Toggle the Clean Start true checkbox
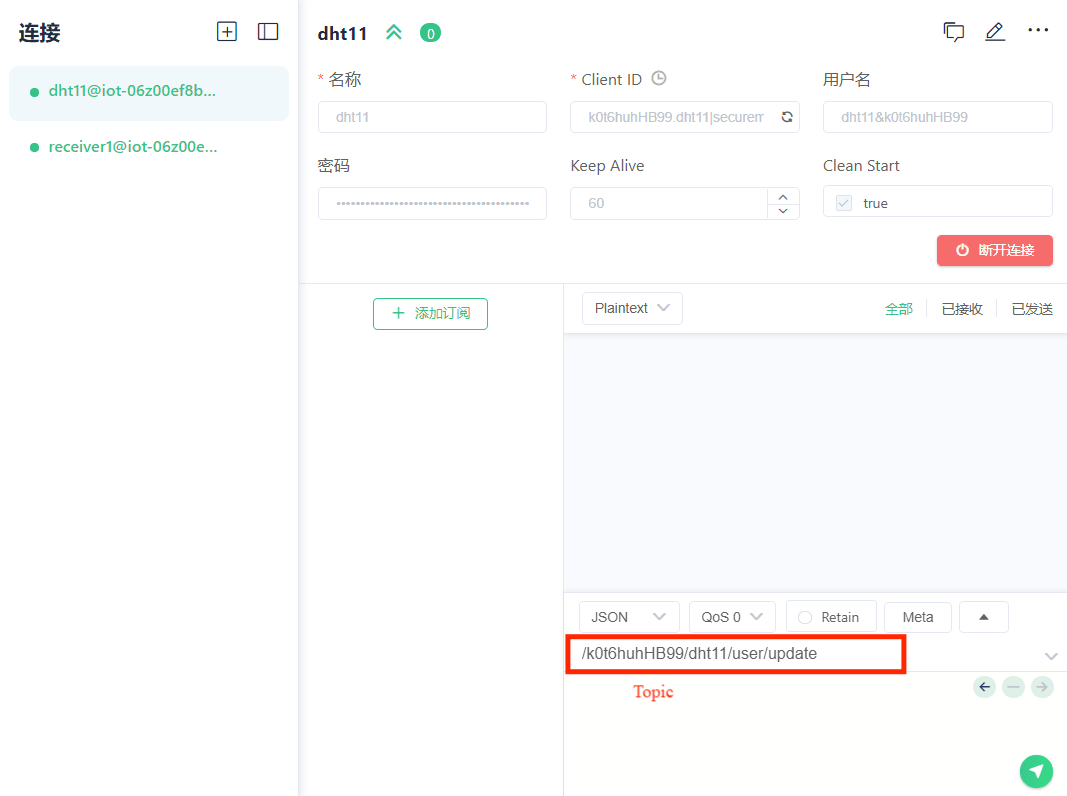The width and height of the screenshot is (1067, 796). 844,203
